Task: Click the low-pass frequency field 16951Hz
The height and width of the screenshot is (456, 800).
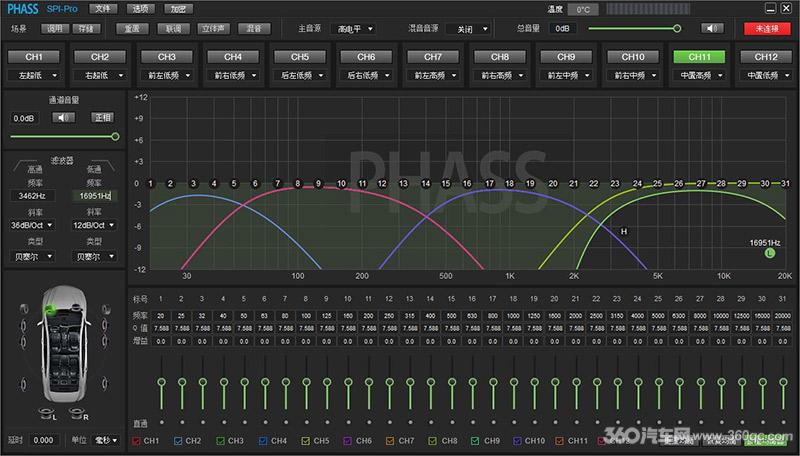Action: click(94, 196)
